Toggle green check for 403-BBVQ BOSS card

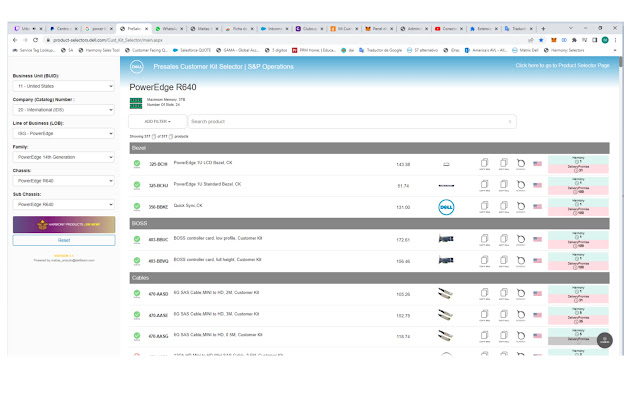coord(137,261)
